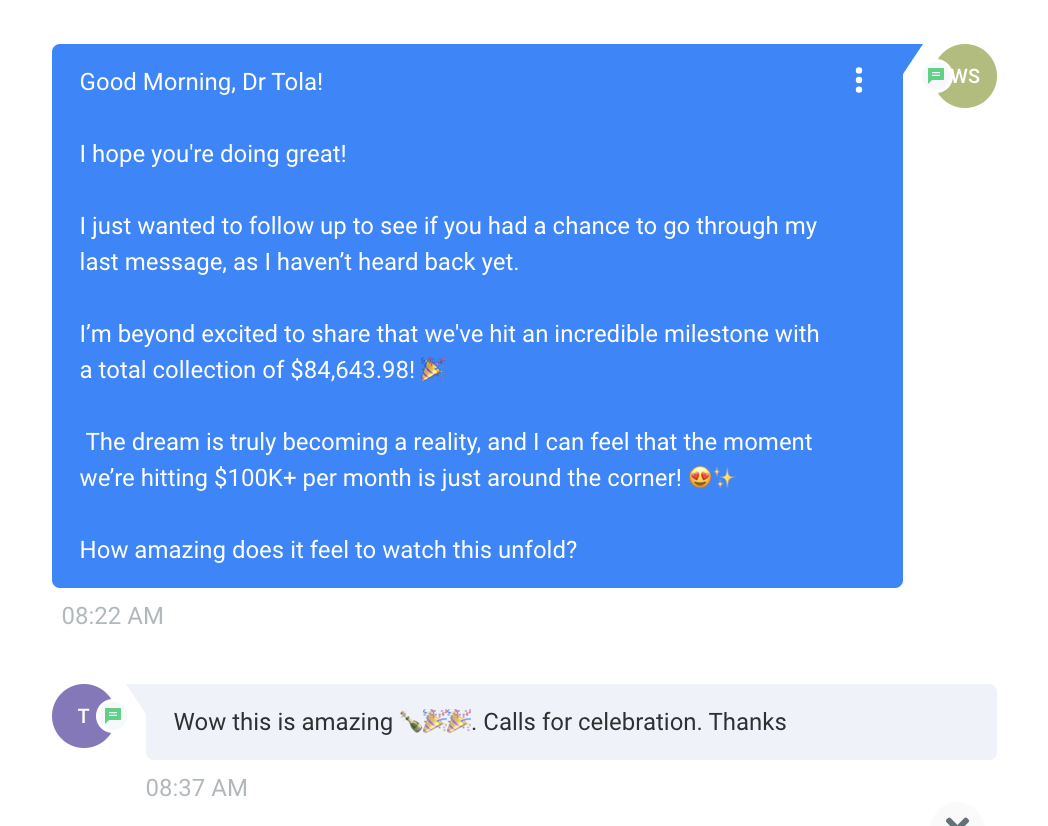Viewport: 1048px width, 826px height.
Task: Click "How amazing does it feel" question line
Action: point(328,550)
